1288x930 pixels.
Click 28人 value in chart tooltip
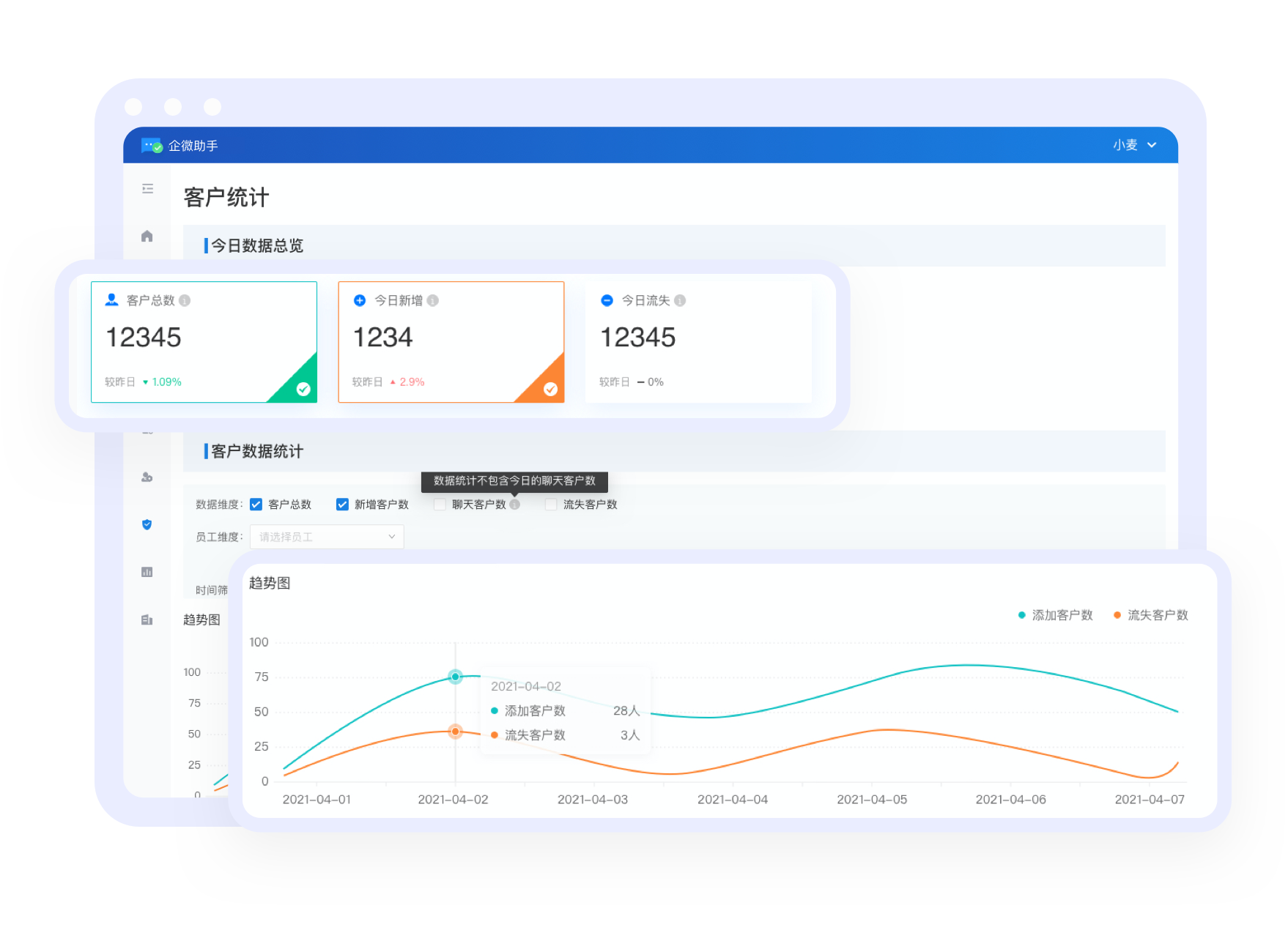(x=626, y=711)
